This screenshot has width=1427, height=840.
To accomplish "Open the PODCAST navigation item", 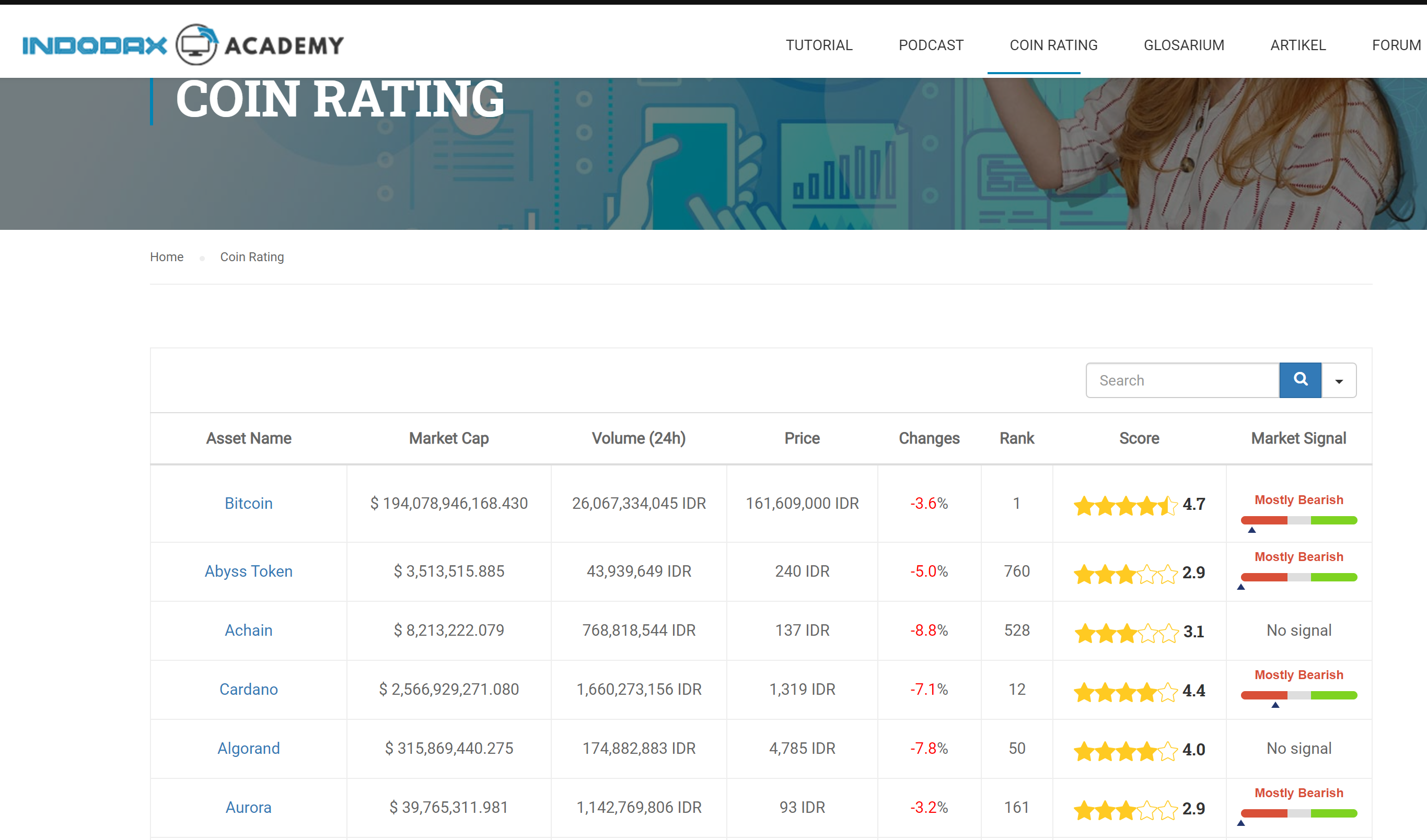I will tap(931, 45).
